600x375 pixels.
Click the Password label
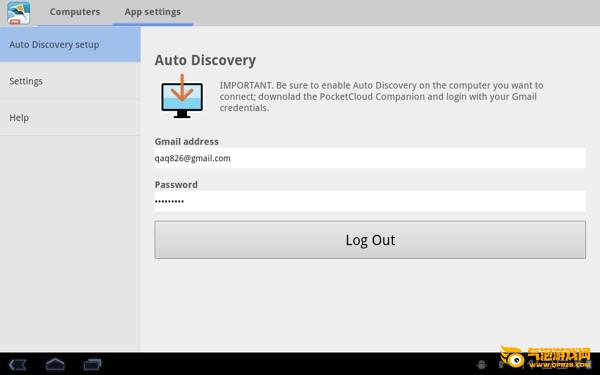pyautogui.click(x=176, y=184)
